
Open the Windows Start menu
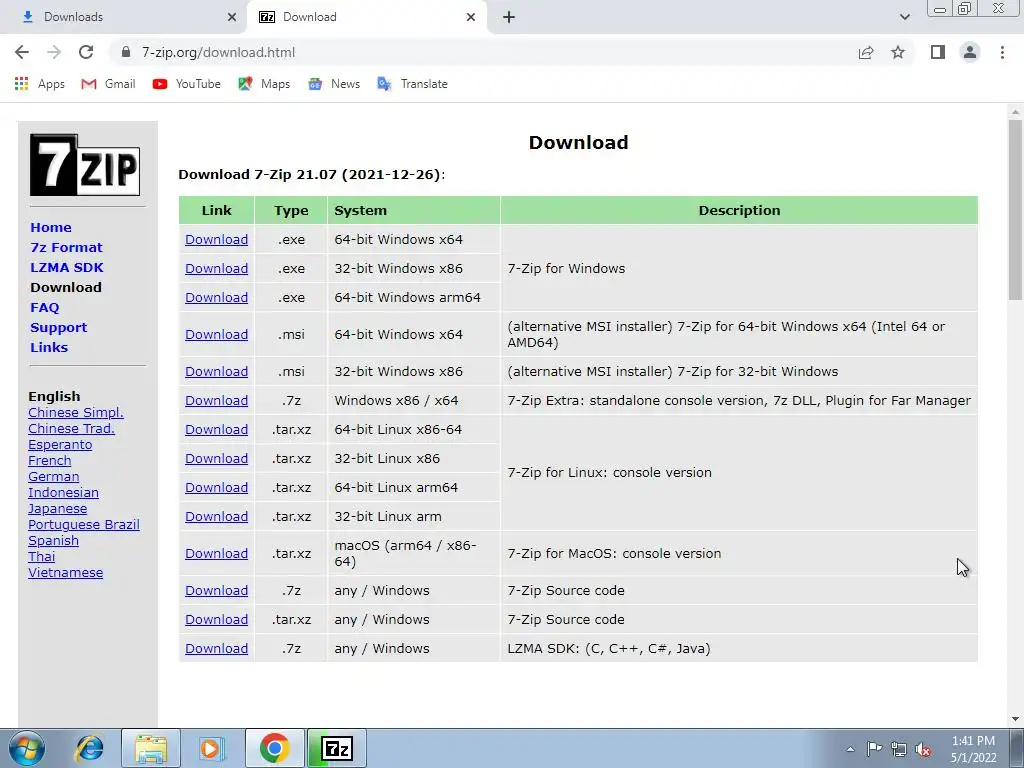[x=27, y=748]
